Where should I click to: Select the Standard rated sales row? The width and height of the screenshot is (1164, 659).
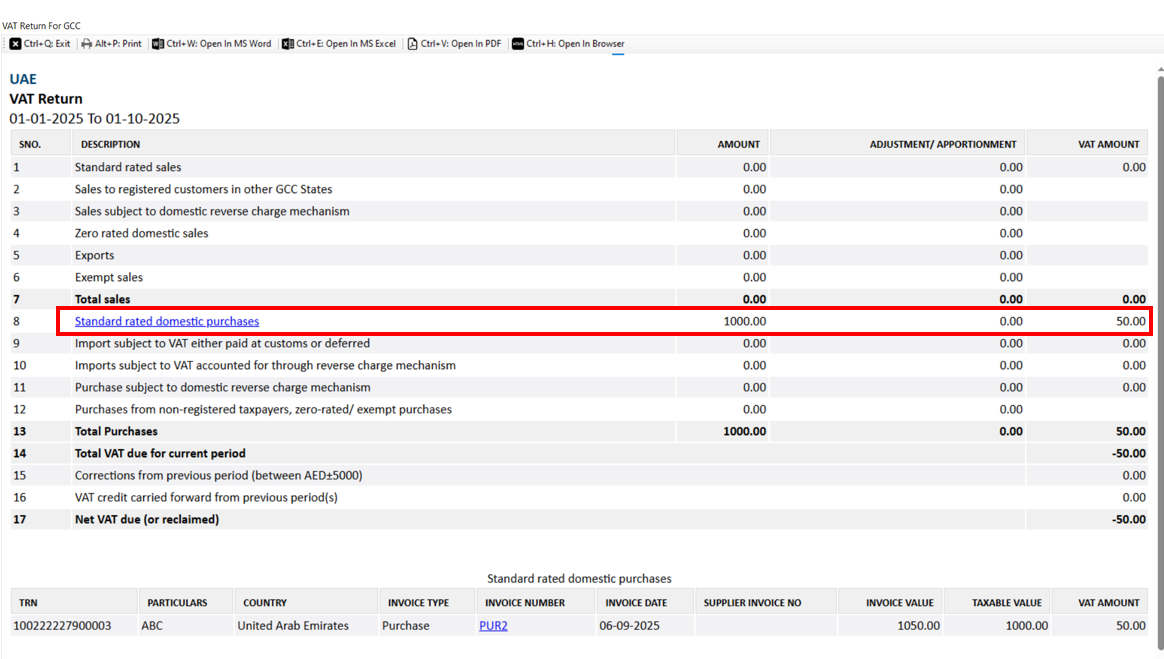pyautogui.click(x=580, y=167)
